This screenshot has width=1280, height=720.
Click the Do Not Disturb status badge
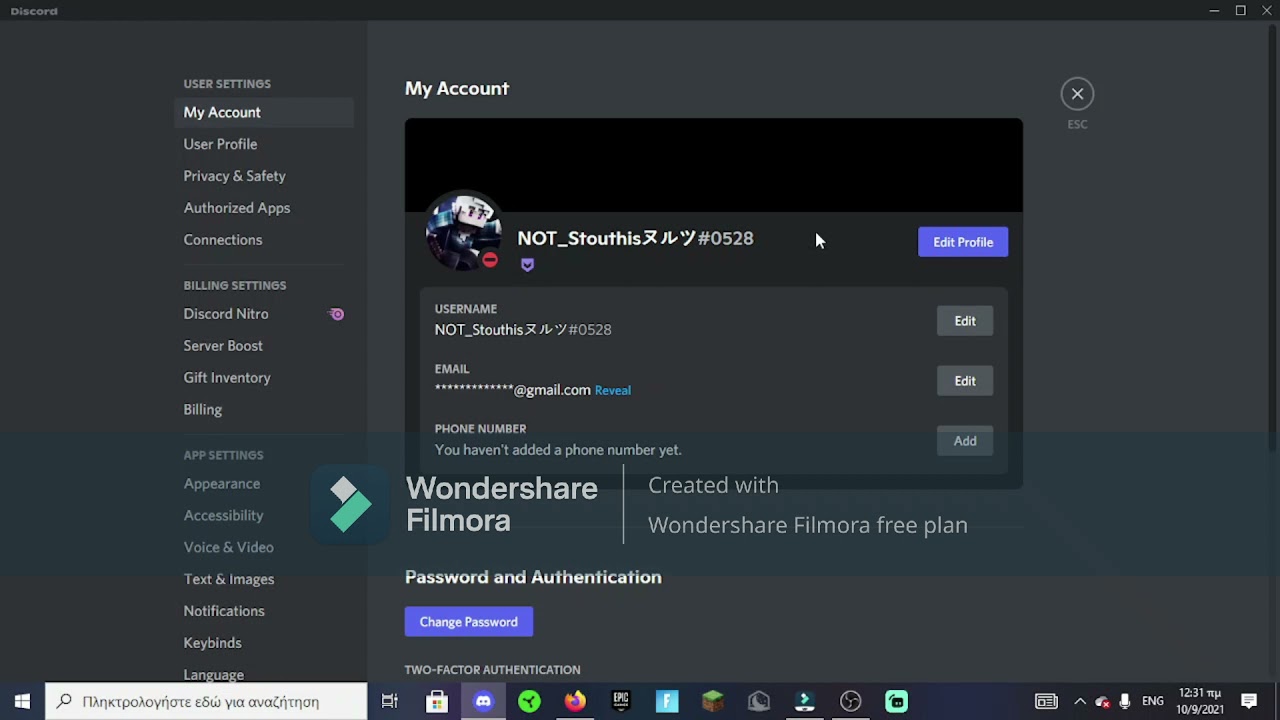tap(490, 260)
